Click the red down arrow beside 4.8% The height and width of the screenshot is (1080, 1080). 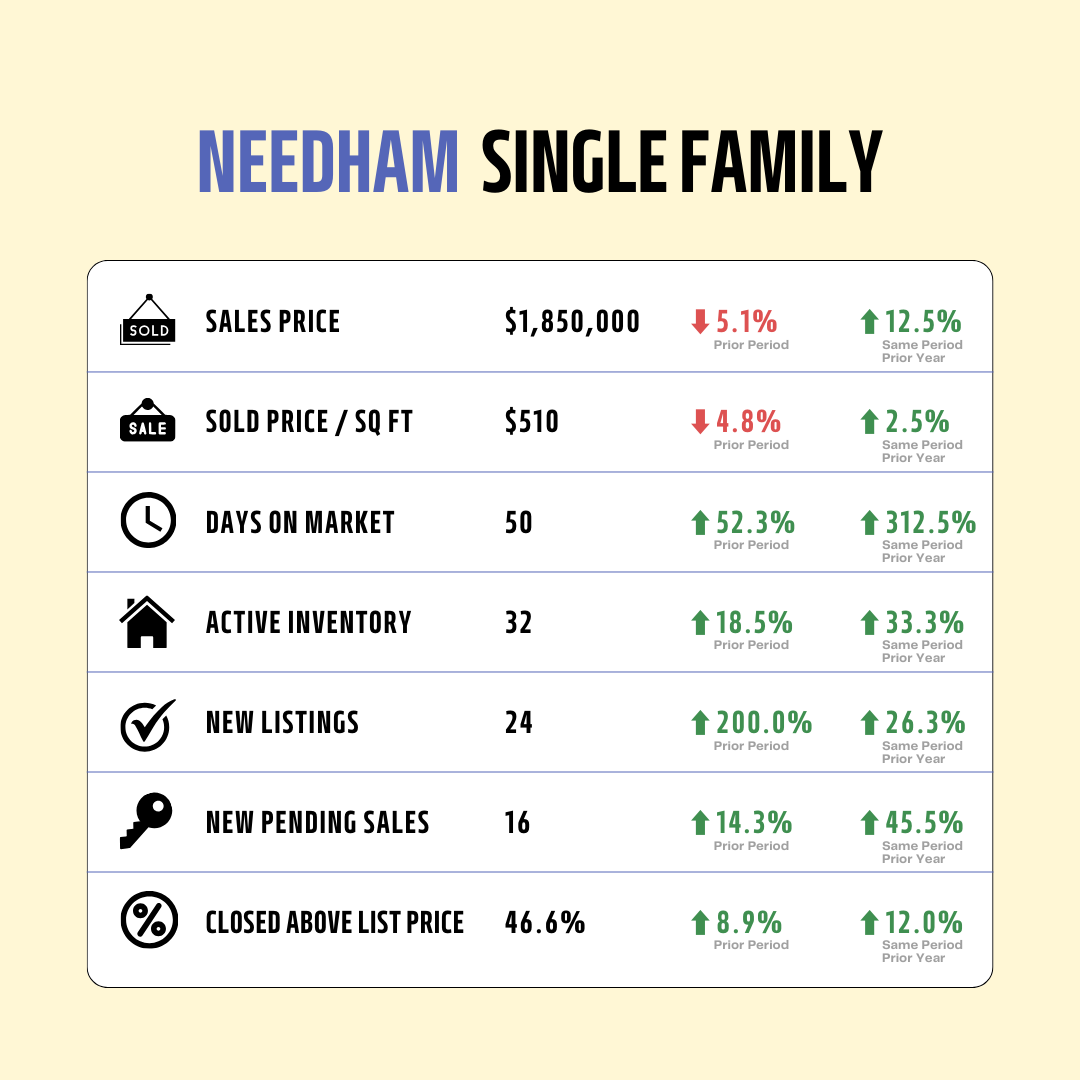coord(700,422)
